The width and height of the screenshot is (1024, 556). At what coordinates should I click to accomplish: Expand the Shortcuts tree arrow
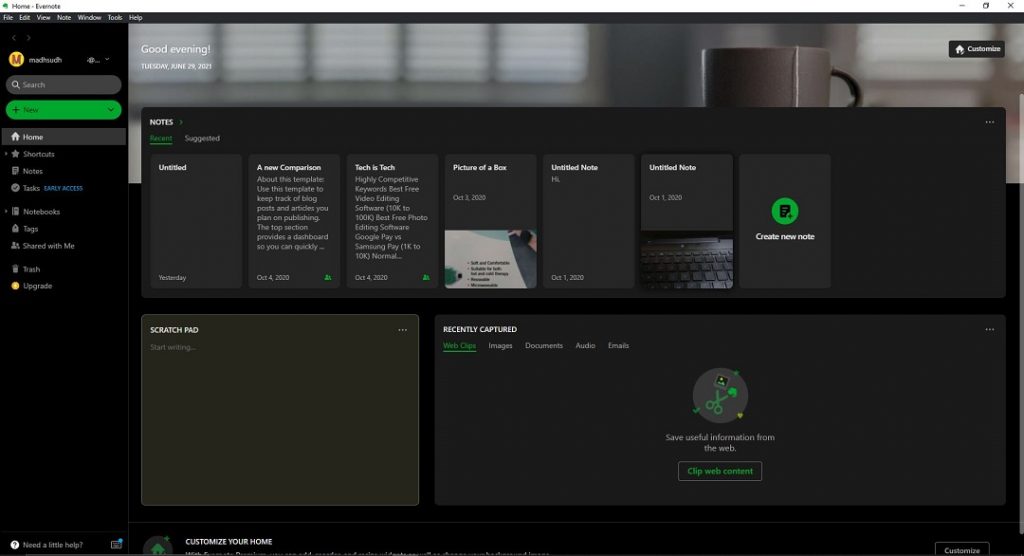[x=6, y=154]
